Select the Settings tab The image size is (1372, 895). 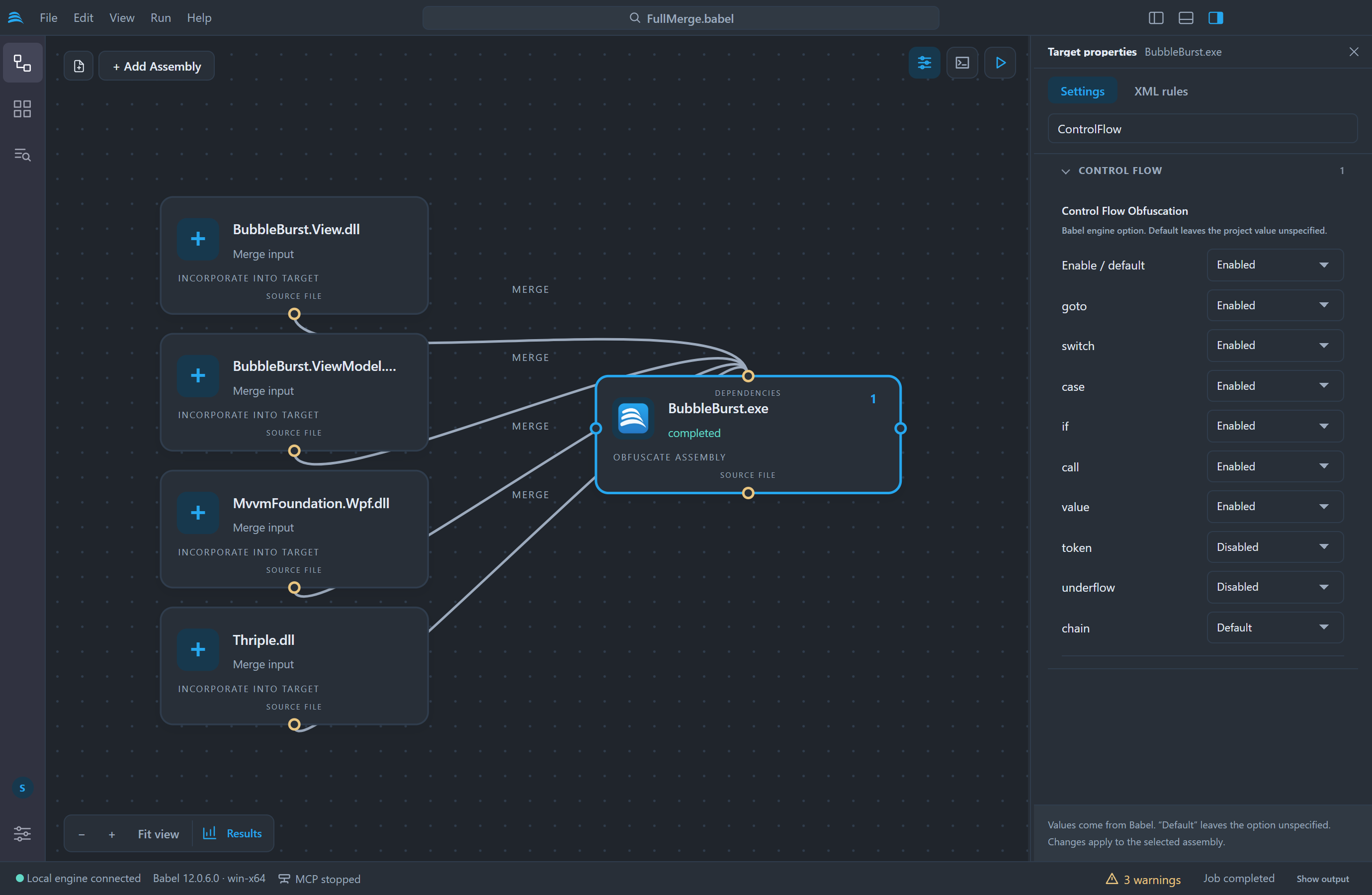tap(1082, 91)
